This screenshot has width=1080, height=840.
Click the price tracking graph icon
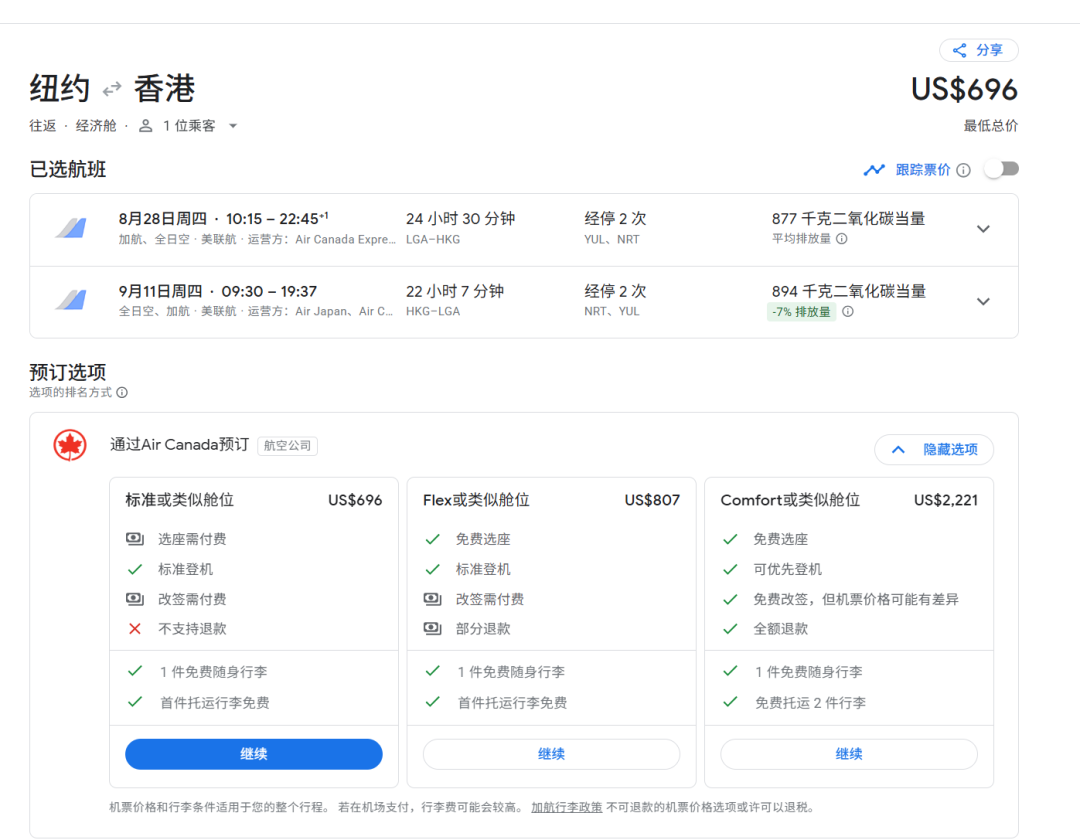pyautogui.click(x=874, y=170)
